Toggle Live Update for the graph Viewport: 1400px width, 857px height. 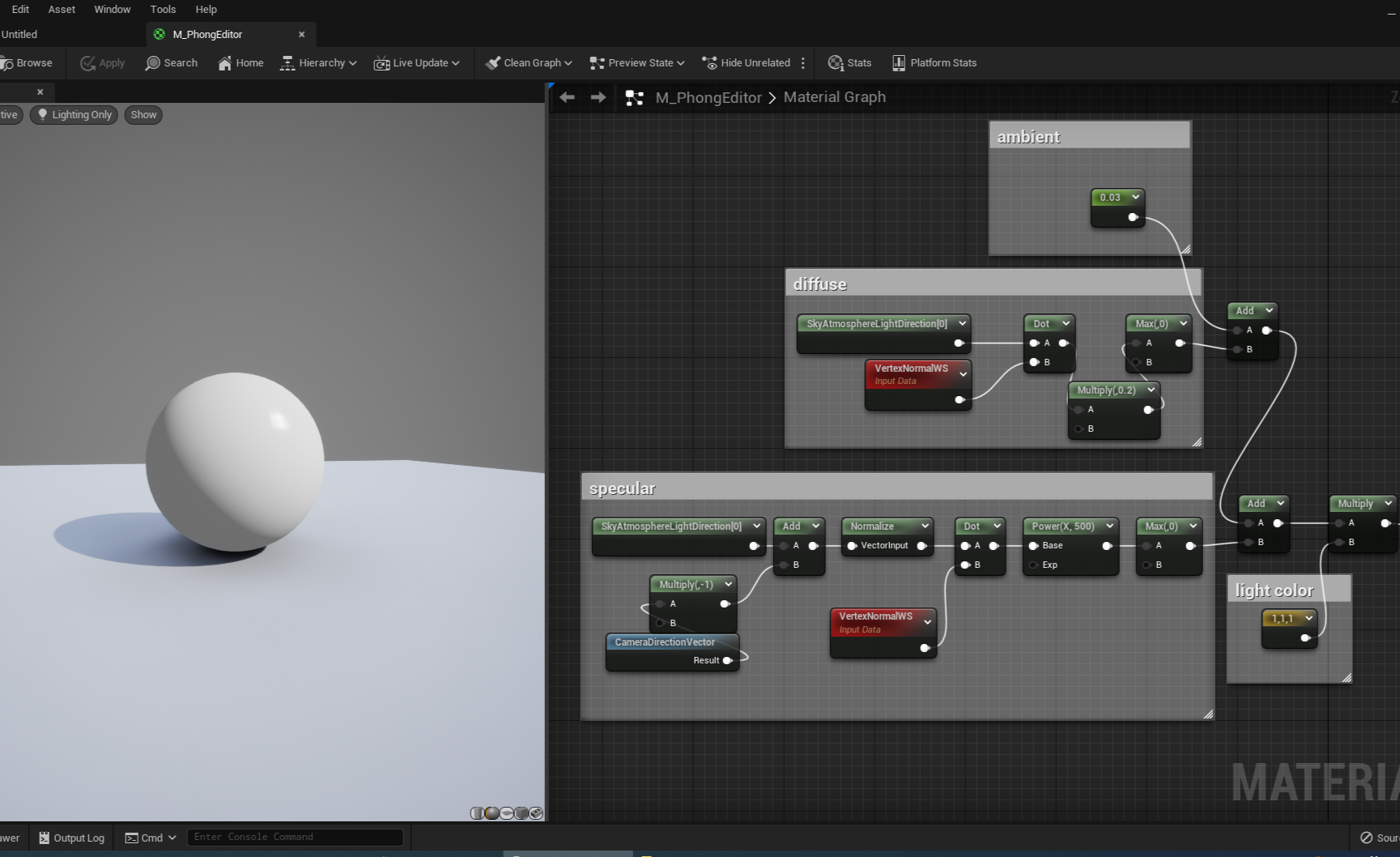(415, 62)
